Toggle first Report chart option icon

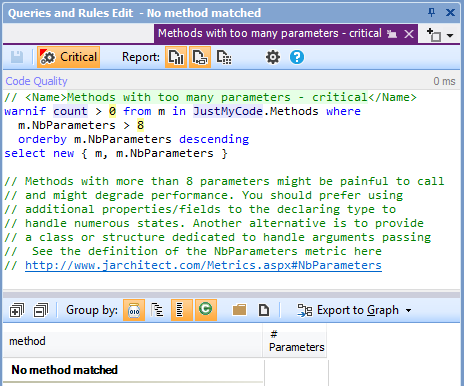click(176, 57)
